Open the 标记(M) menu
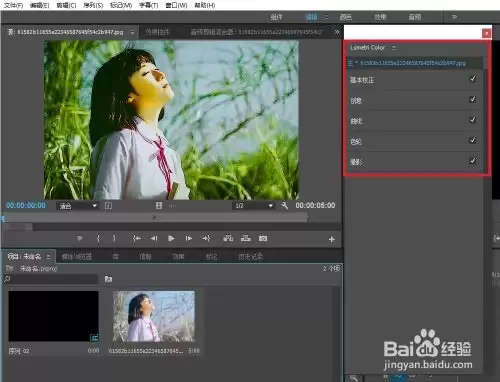 pyautogui.click(x=121, y=5)
